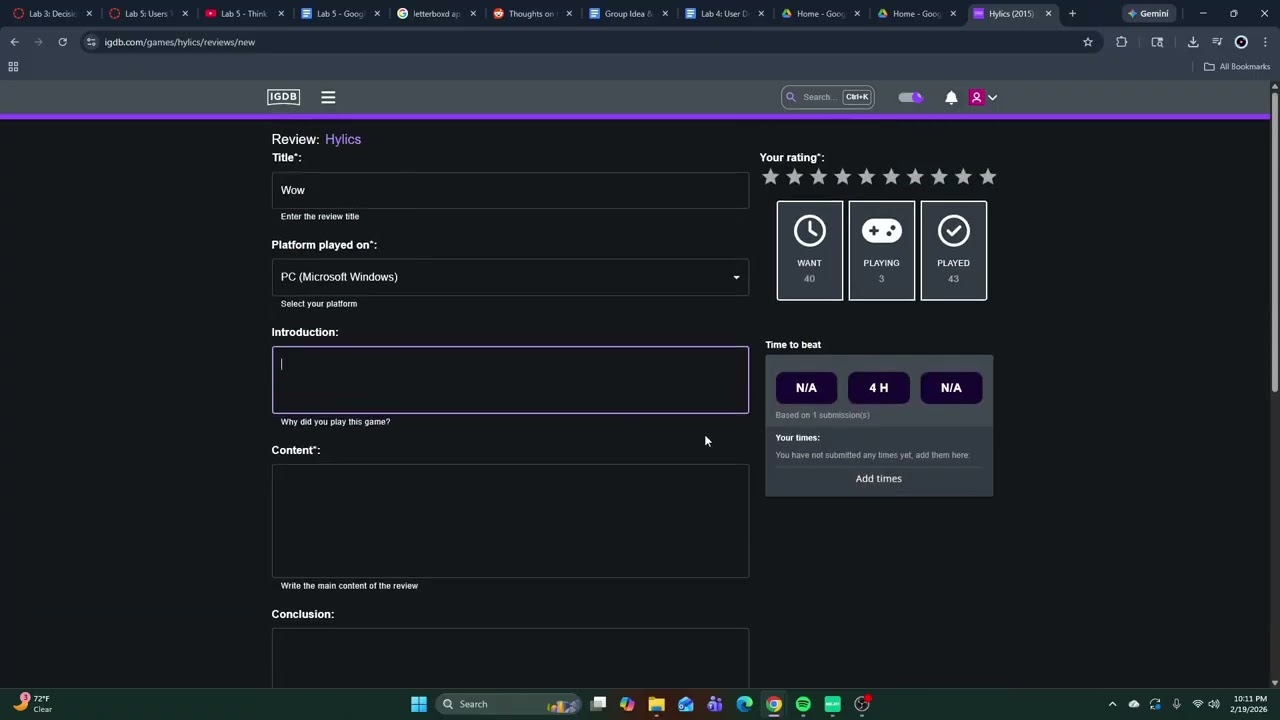The width and height of the screenshot is (1280, 720).
Task: Close the Hylics (2015) tab
Action: 1048,14
